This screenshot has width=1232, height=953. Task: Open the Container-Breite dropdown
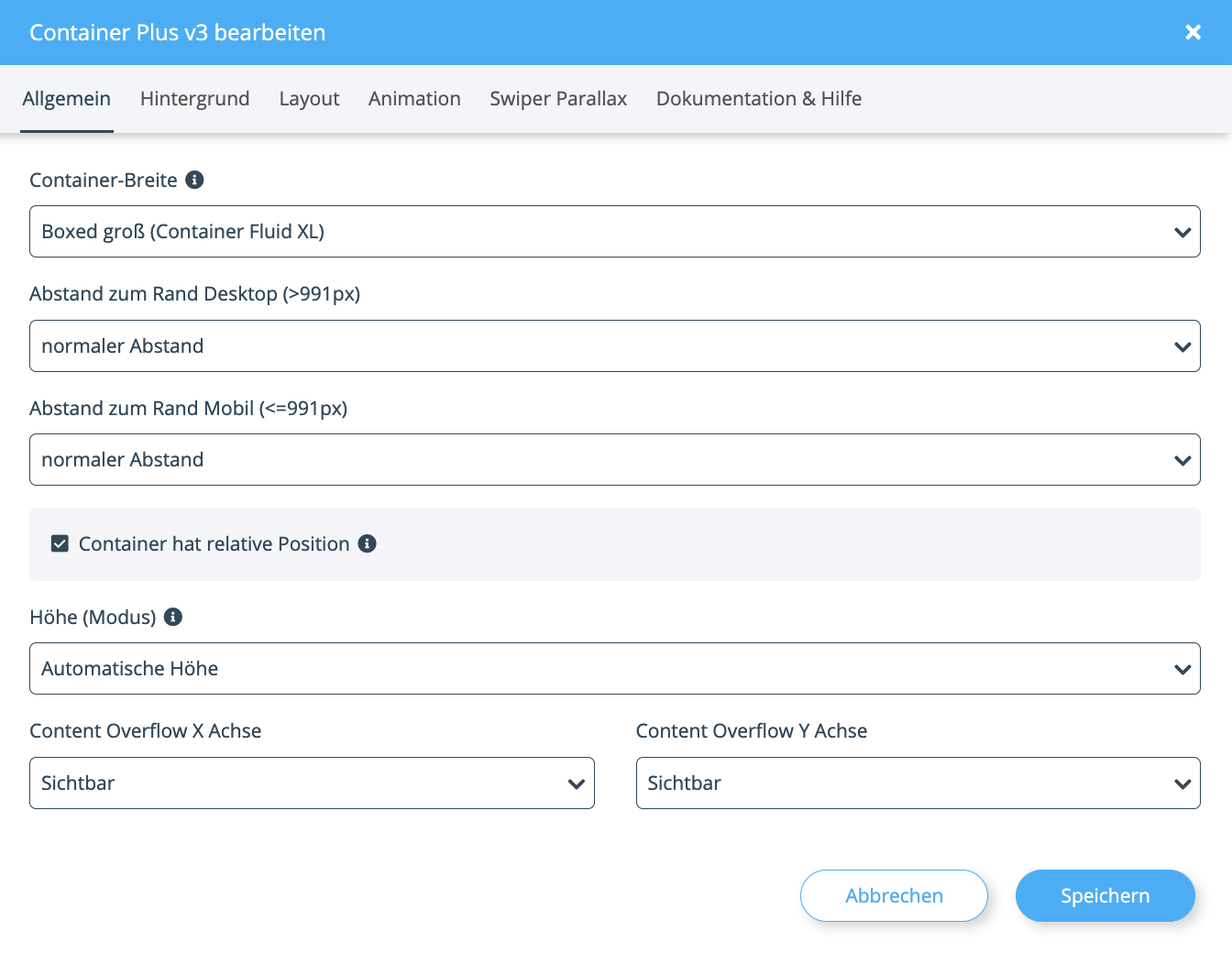pos(615,231)
